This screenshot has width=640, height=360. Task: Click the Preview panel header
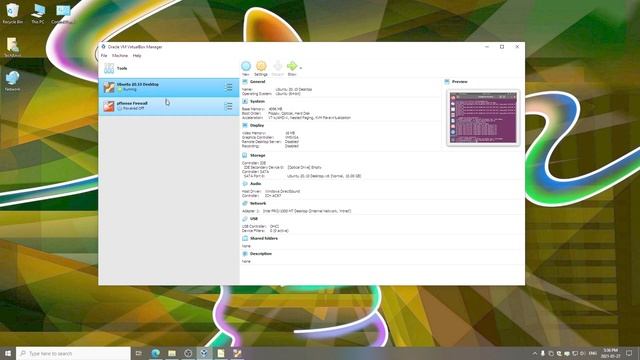[460, 82]
